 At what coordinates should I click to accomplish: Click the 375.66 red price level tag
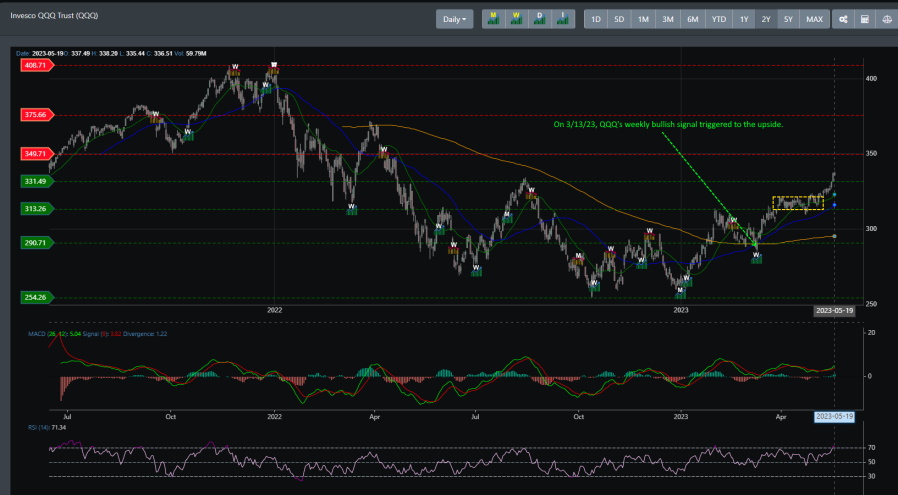point(38,115)
